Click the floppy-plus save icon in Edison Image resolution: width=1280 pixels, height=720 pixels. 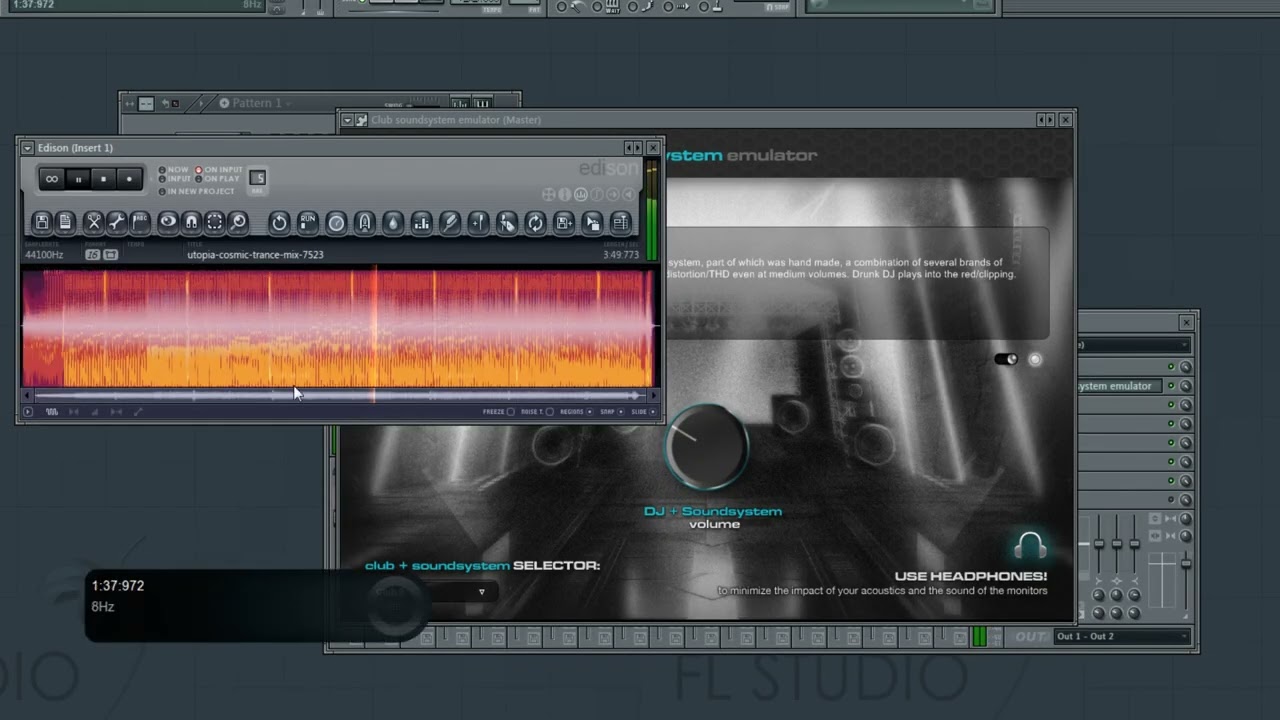(x=564, y=222)
